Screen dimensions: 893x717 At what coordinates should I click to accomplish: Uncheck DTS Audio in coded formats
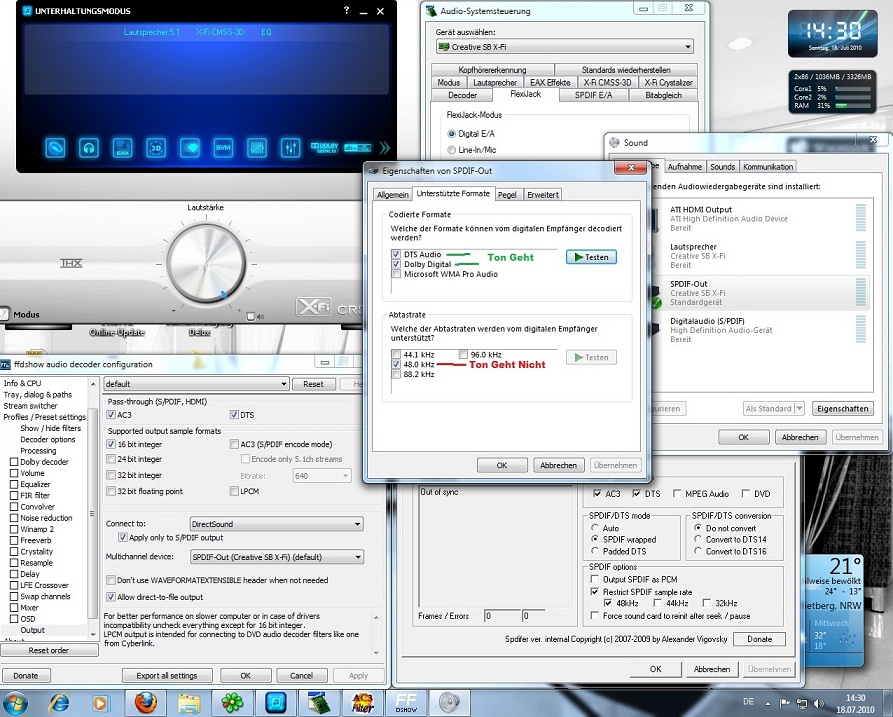[396, 254]
